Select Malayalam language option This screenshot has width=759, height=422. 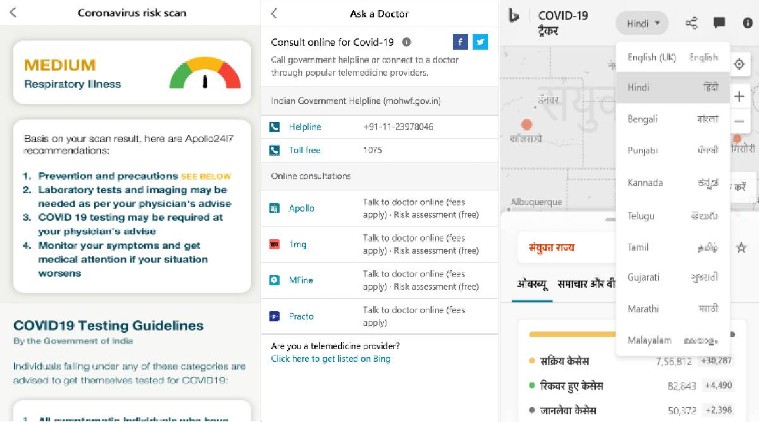(672, 341)
